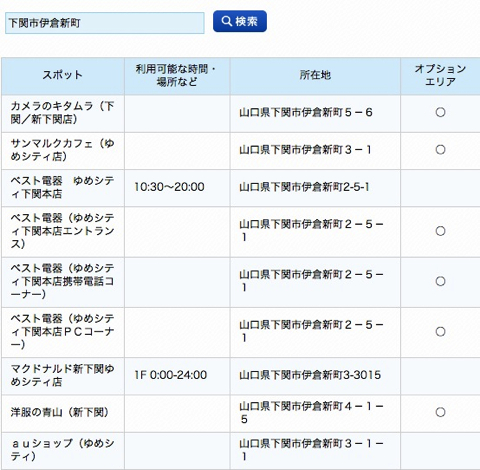The image size is (480, 470).
Task: Click address 山口県下関市伊倉新町4-1-5
Action: coord(311,413)
